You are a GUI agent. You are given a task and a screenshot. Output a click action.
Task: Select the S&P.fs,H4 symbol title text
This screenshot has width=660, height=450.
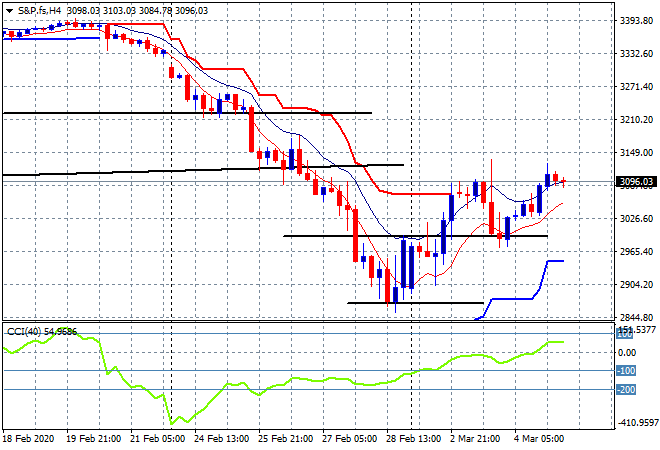tap(40, 11)
